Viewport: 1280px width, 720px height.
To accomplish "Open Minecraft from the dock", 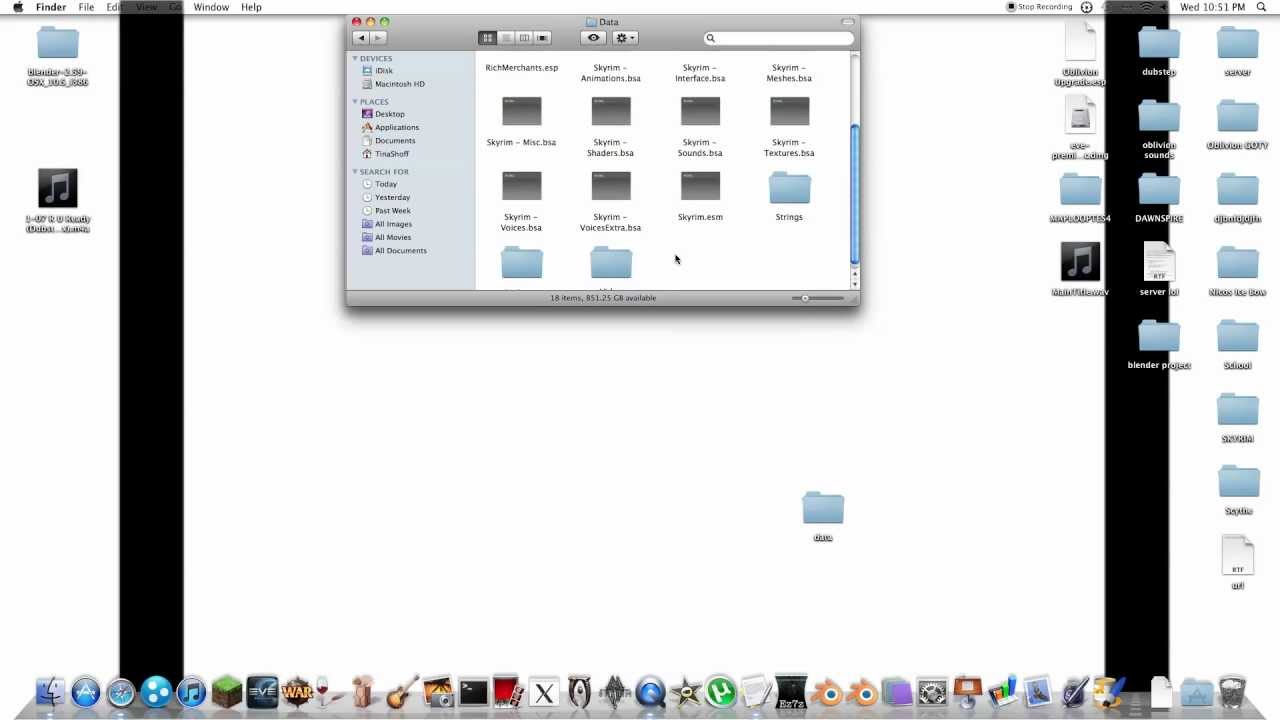I will 227,692.
